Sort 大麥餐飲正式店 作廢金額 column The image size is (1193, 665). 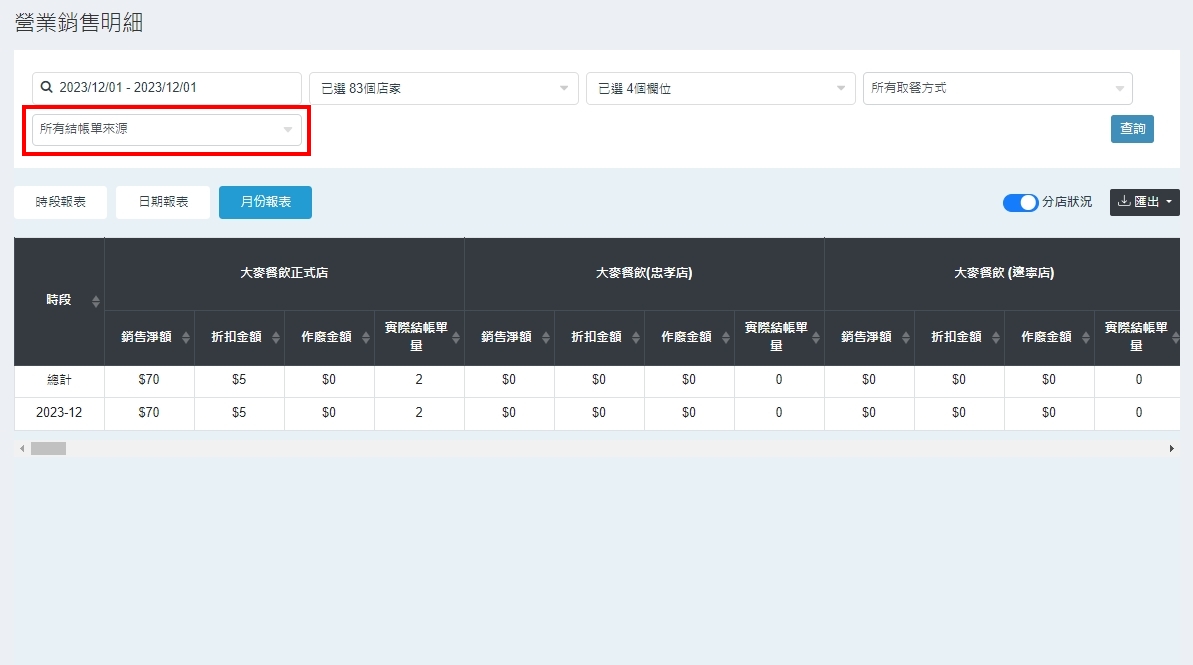click(x=365, y=338)
